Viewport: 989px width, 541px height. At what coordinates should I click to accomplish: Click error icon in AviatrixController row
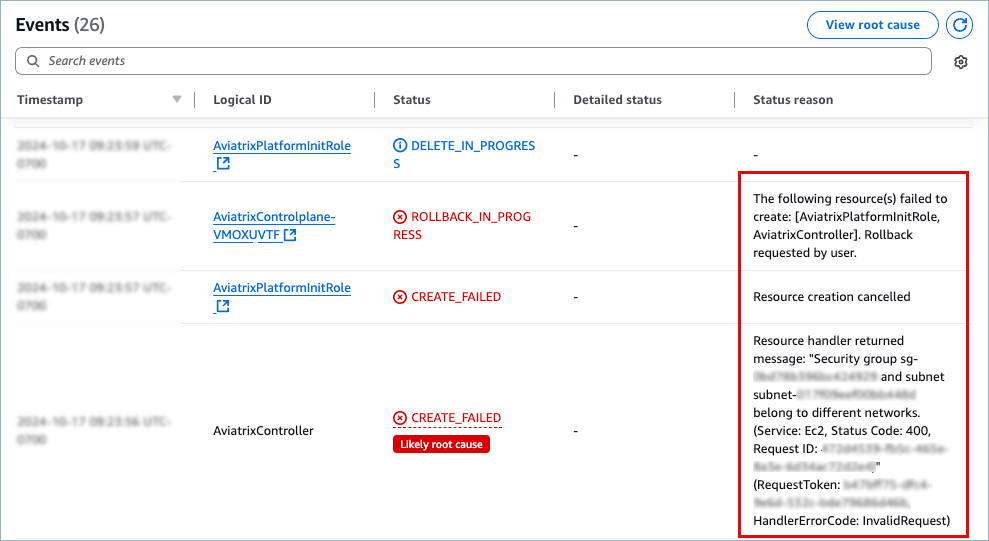400,418
